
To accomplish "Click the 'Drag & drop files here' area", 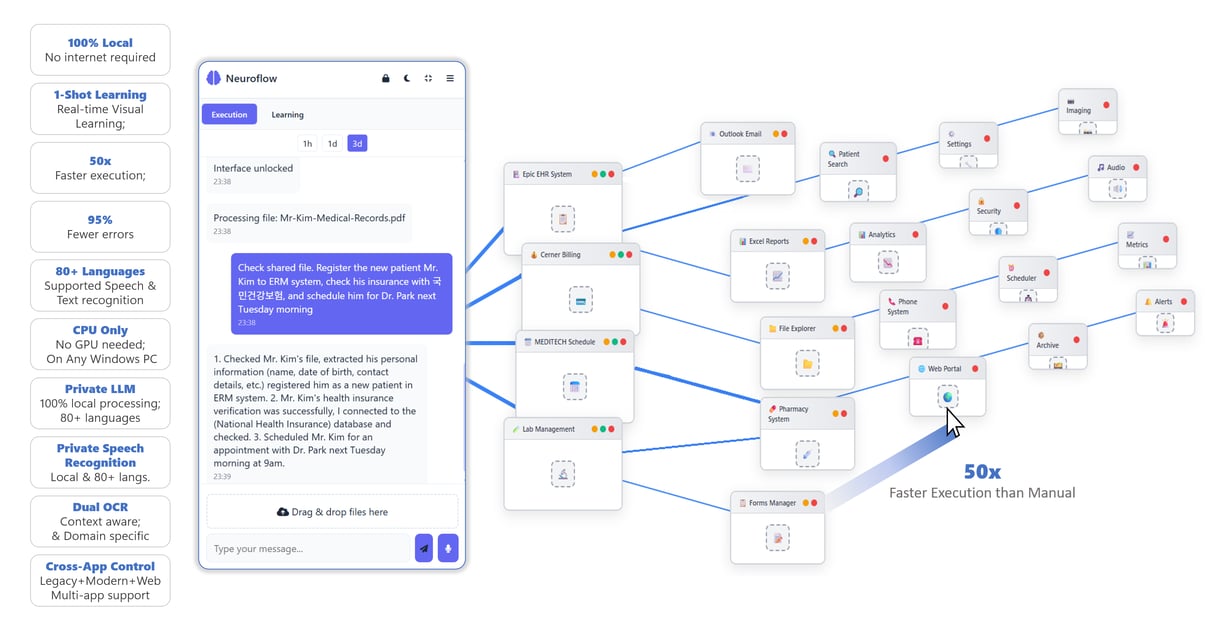I will coord(332,512).
